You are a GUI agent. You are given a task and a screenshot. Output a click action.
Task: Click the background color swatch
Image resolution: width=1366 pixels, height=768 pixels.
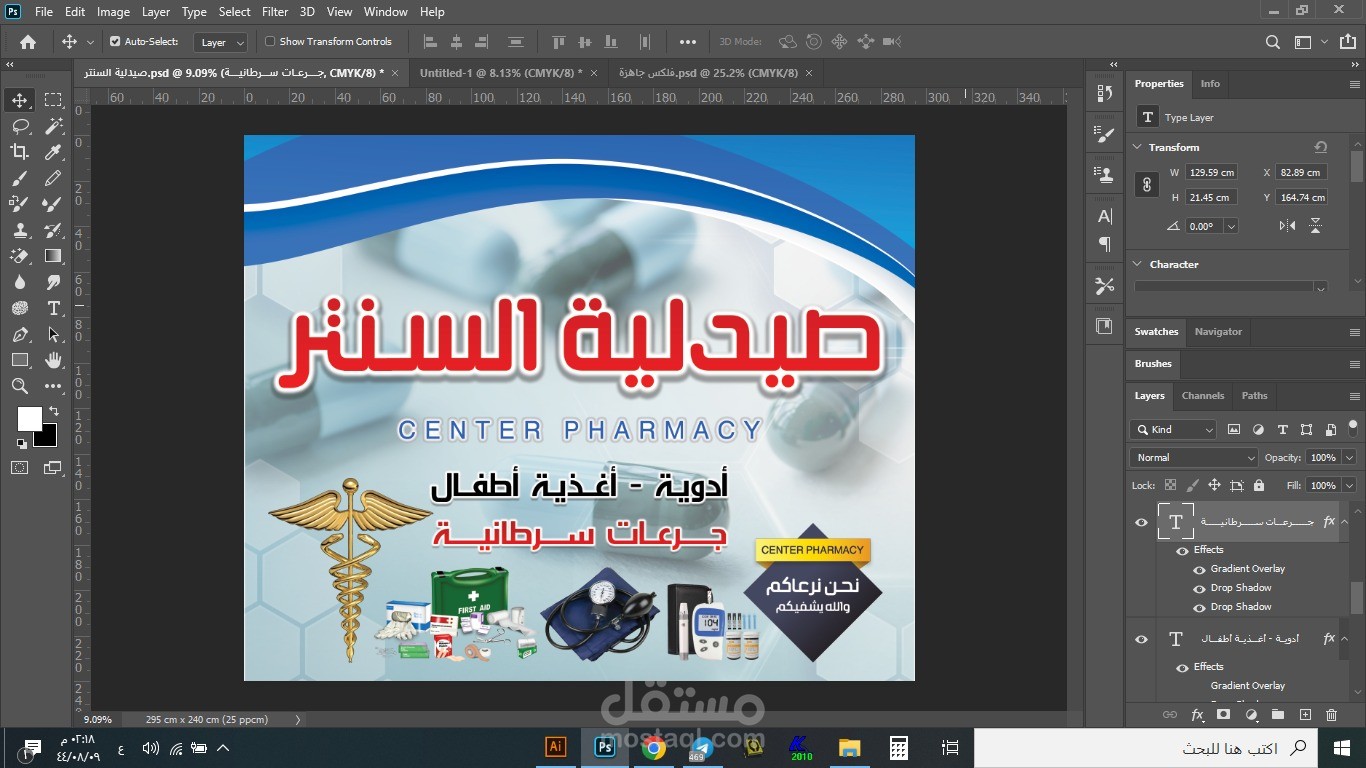tap(47, 436)
